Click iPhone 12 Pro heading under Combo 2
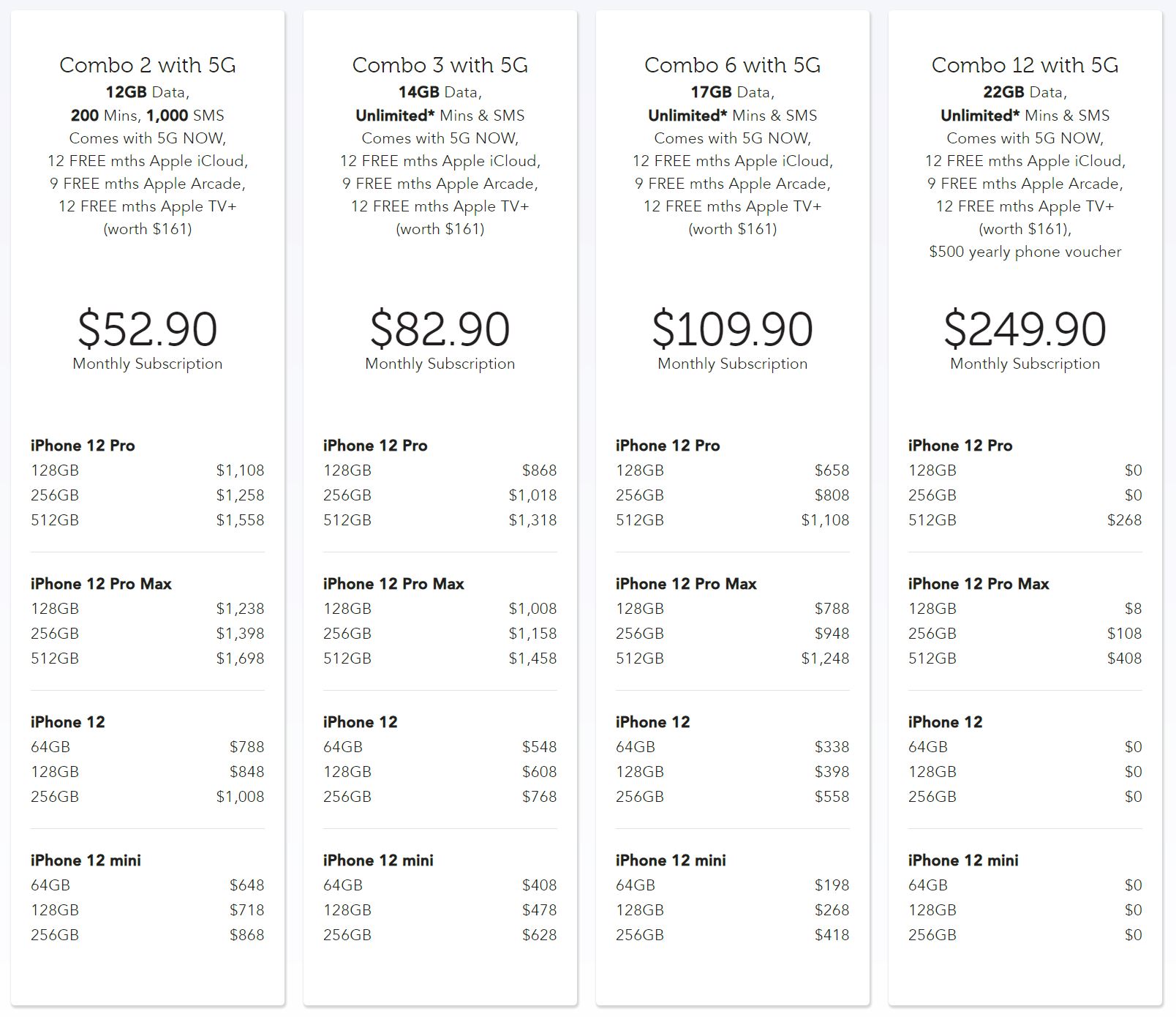The height and width of the screenshot is (1017, 1176). 83,446
